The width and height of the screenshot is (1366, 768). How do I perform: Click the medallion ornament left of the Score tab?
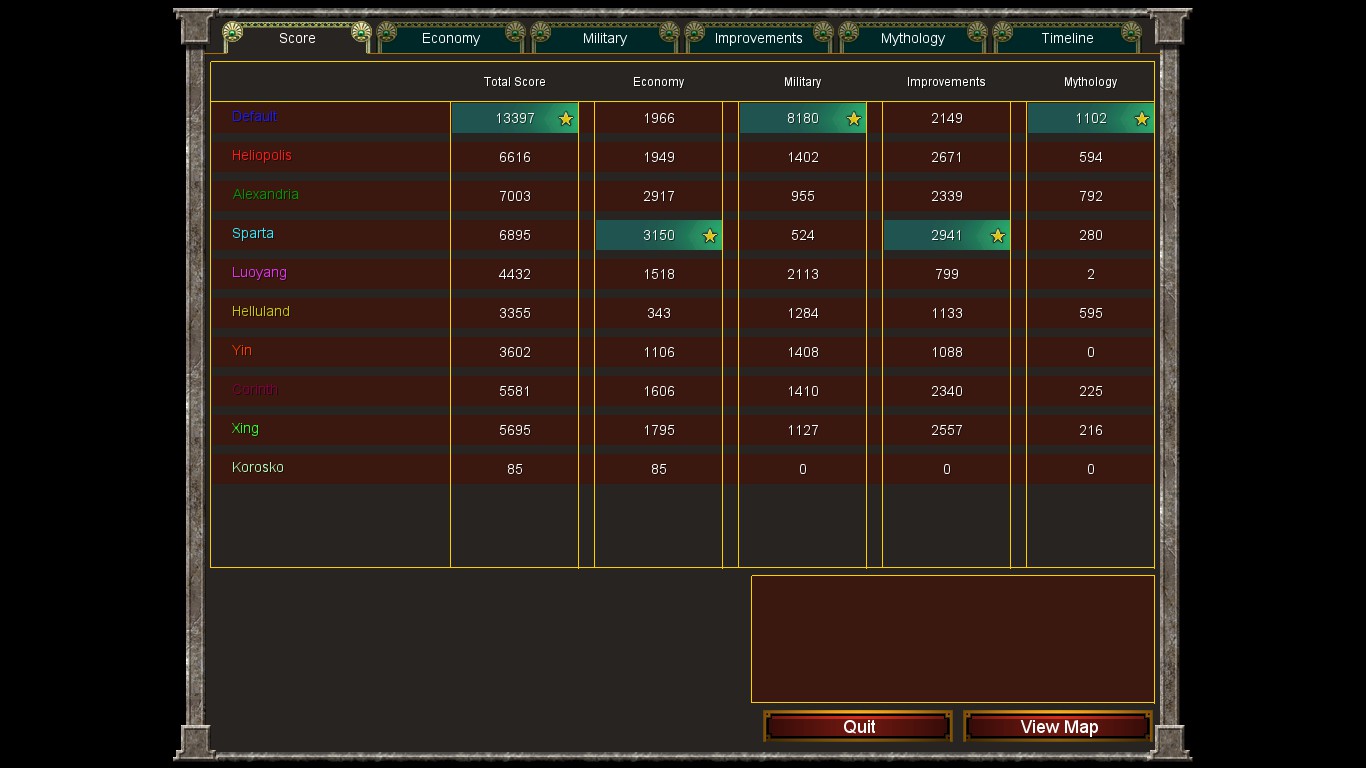coord(233,33)
